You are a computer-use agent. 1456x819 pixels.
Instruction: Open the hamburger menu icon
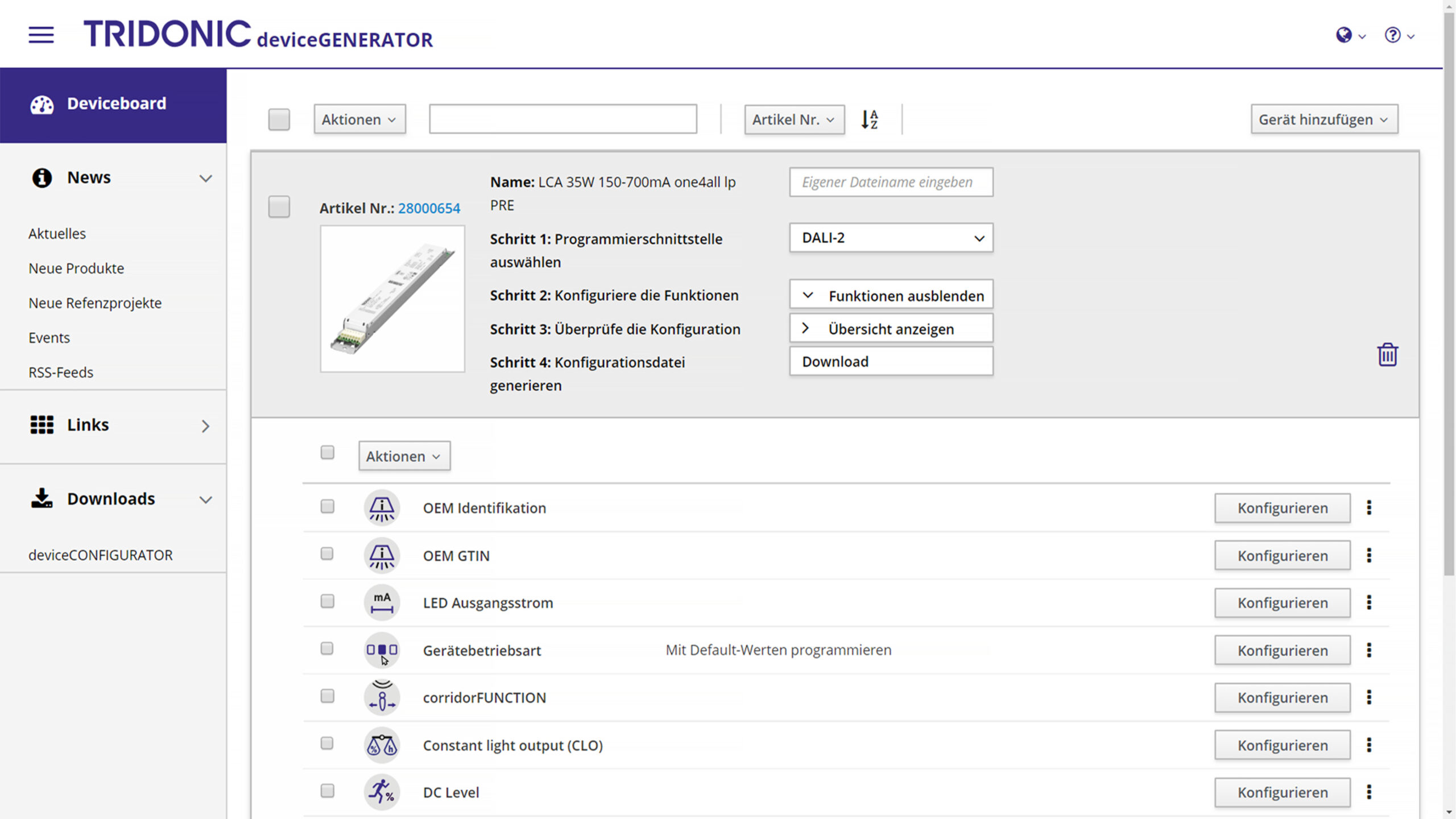point(41,35)
